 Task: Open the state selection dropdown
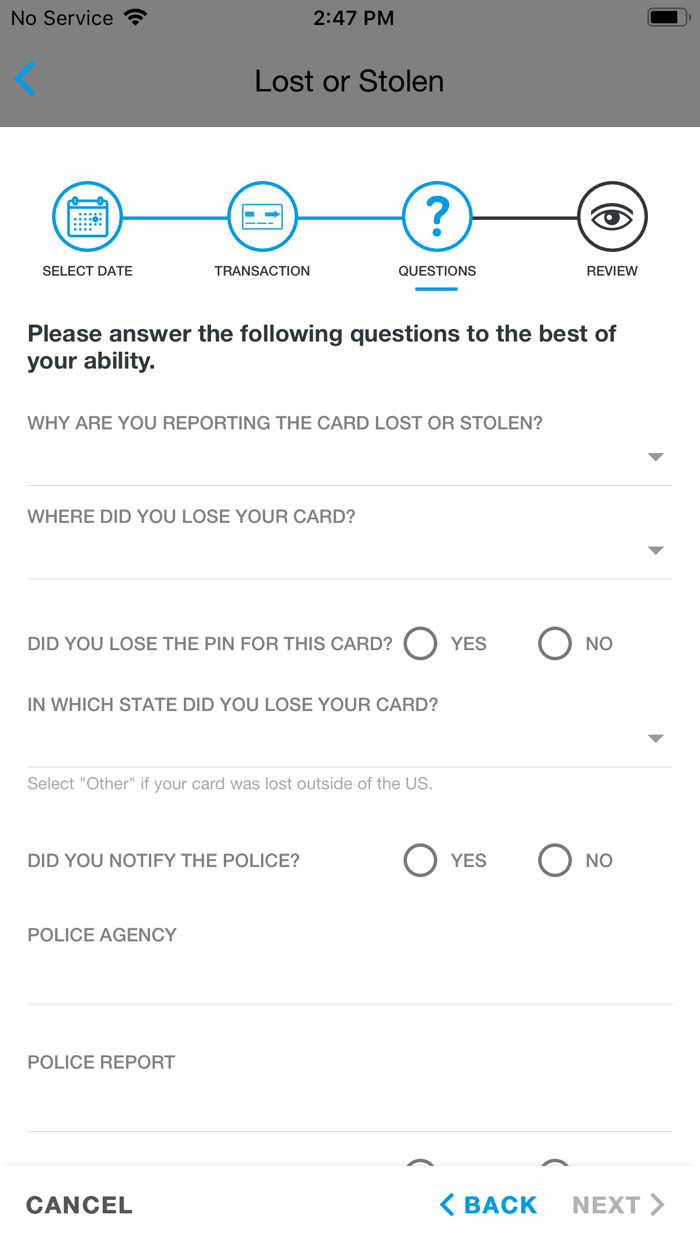(655, 738)
